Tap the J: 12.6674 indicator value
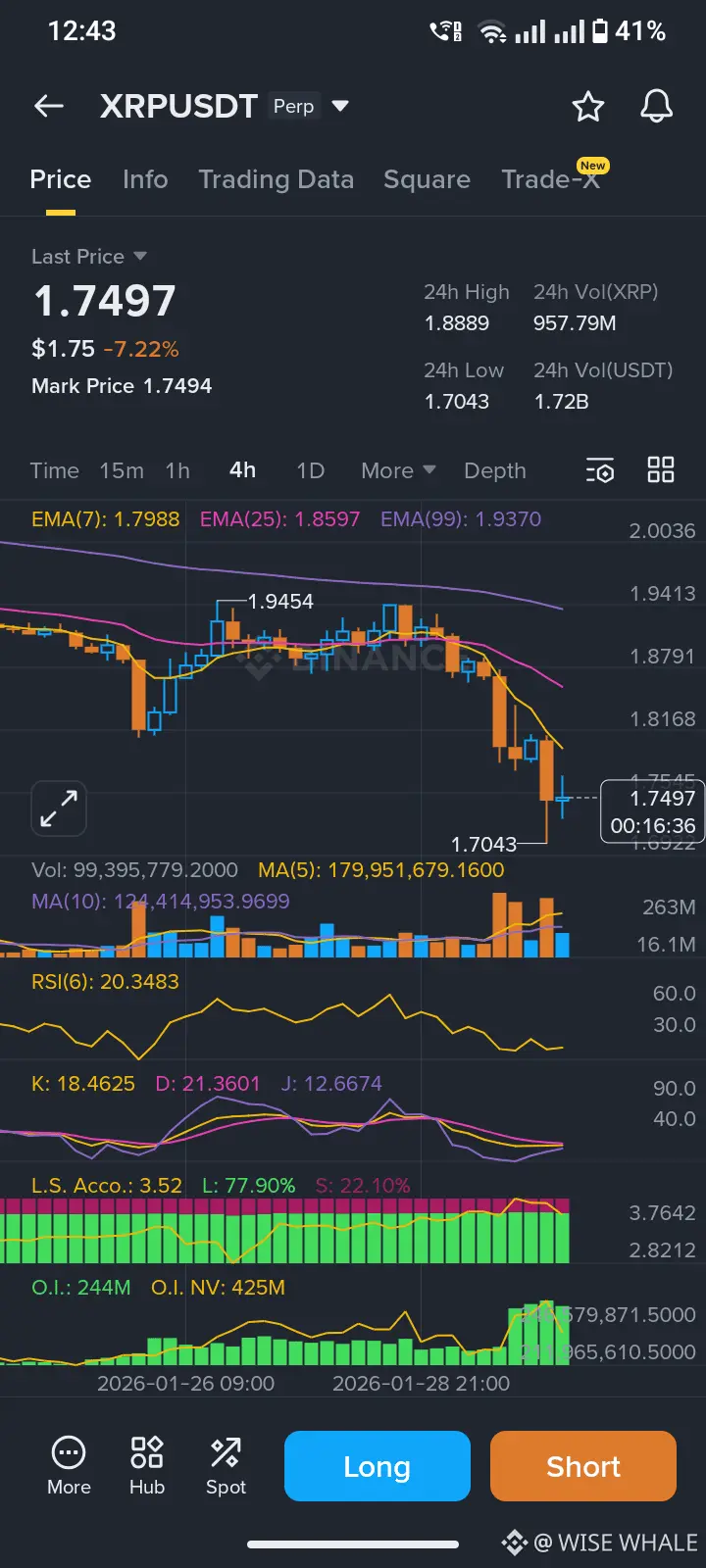Screen dimensions: 706x1568 (331, 1084)
